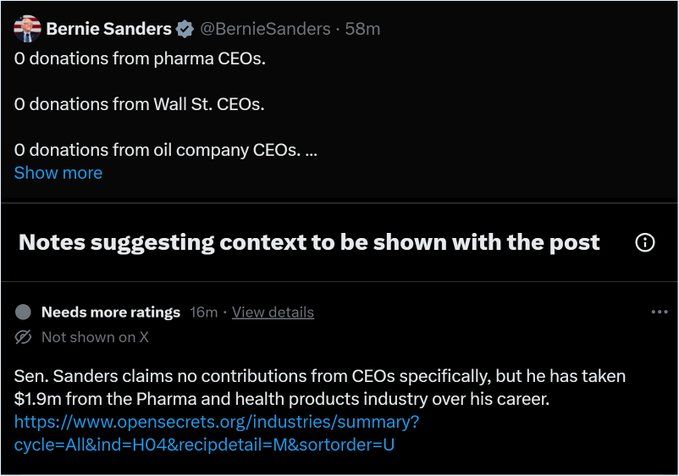
Task: Open the note's three-dot more menu
Action: pos(658,312)
